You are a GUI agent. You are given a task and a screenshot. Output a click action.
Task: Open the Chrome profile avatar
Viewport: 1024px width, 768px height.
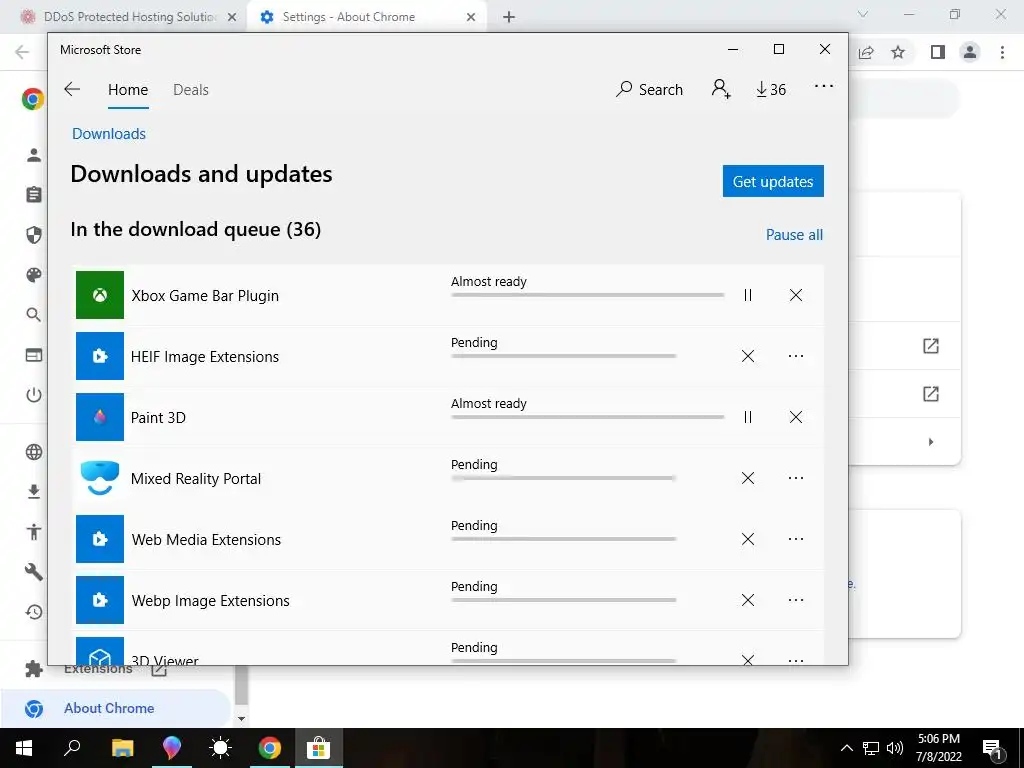[970, 52]
